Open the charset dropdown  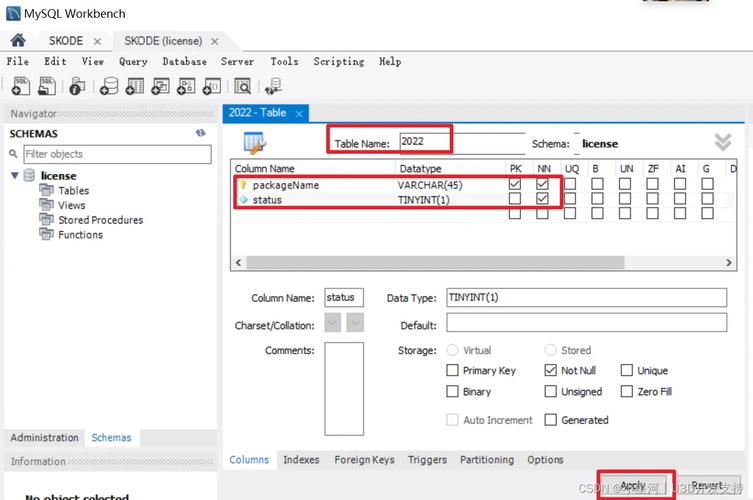pyautogui.click(x=332, y=323)
